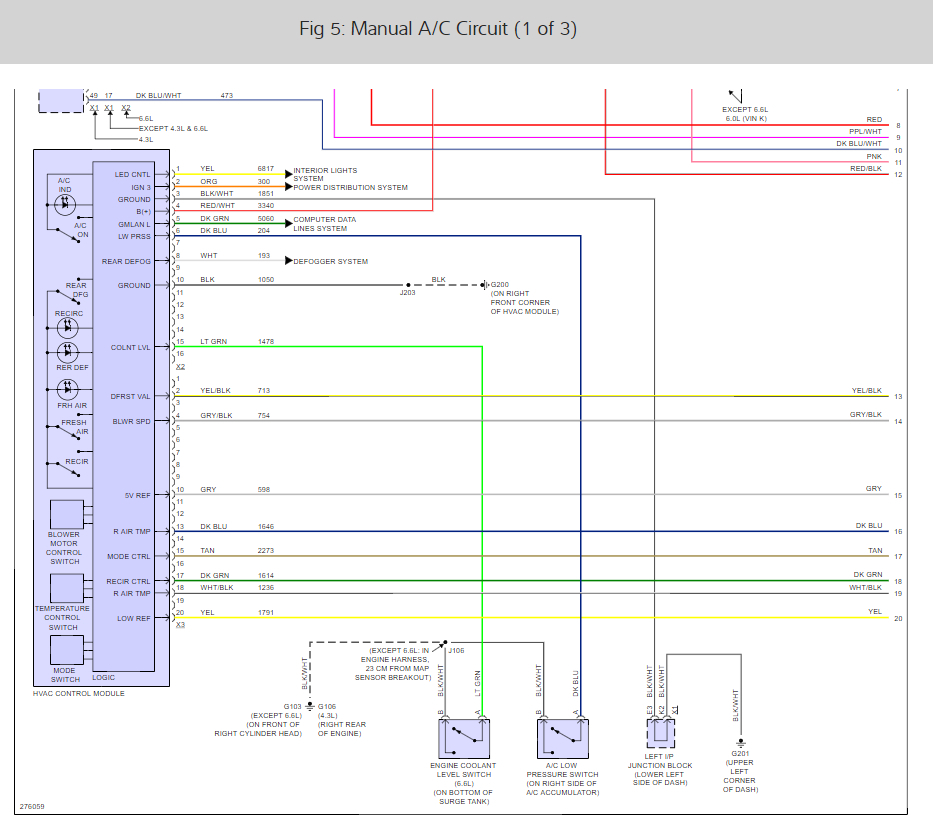Click the A/C Low Pressure Switch box

click(x=562, y=738)
